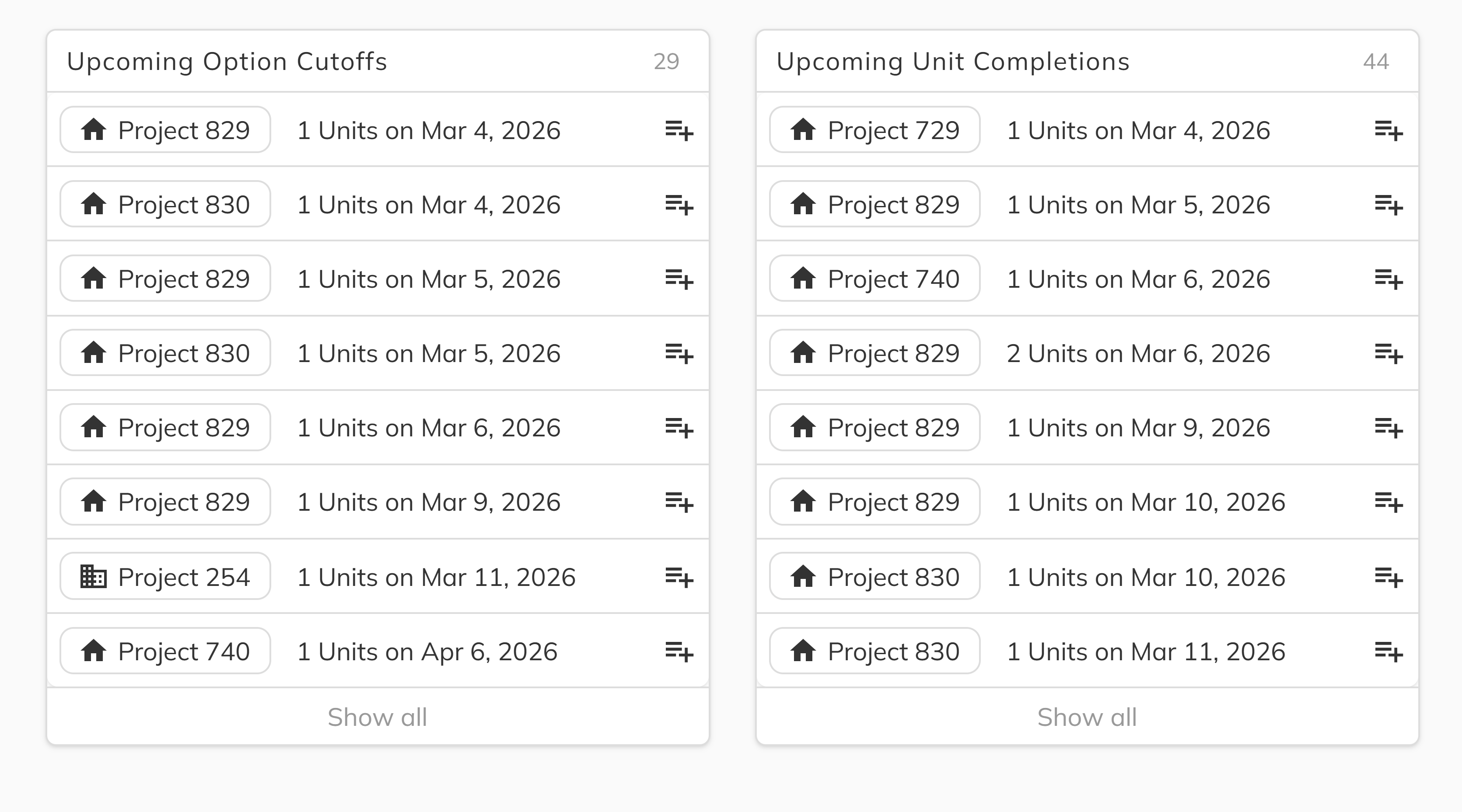Click the add-to-list icon beside Project 729 completion
The height and width of the screenshot is (812, 1462).
coord(1390,130)
